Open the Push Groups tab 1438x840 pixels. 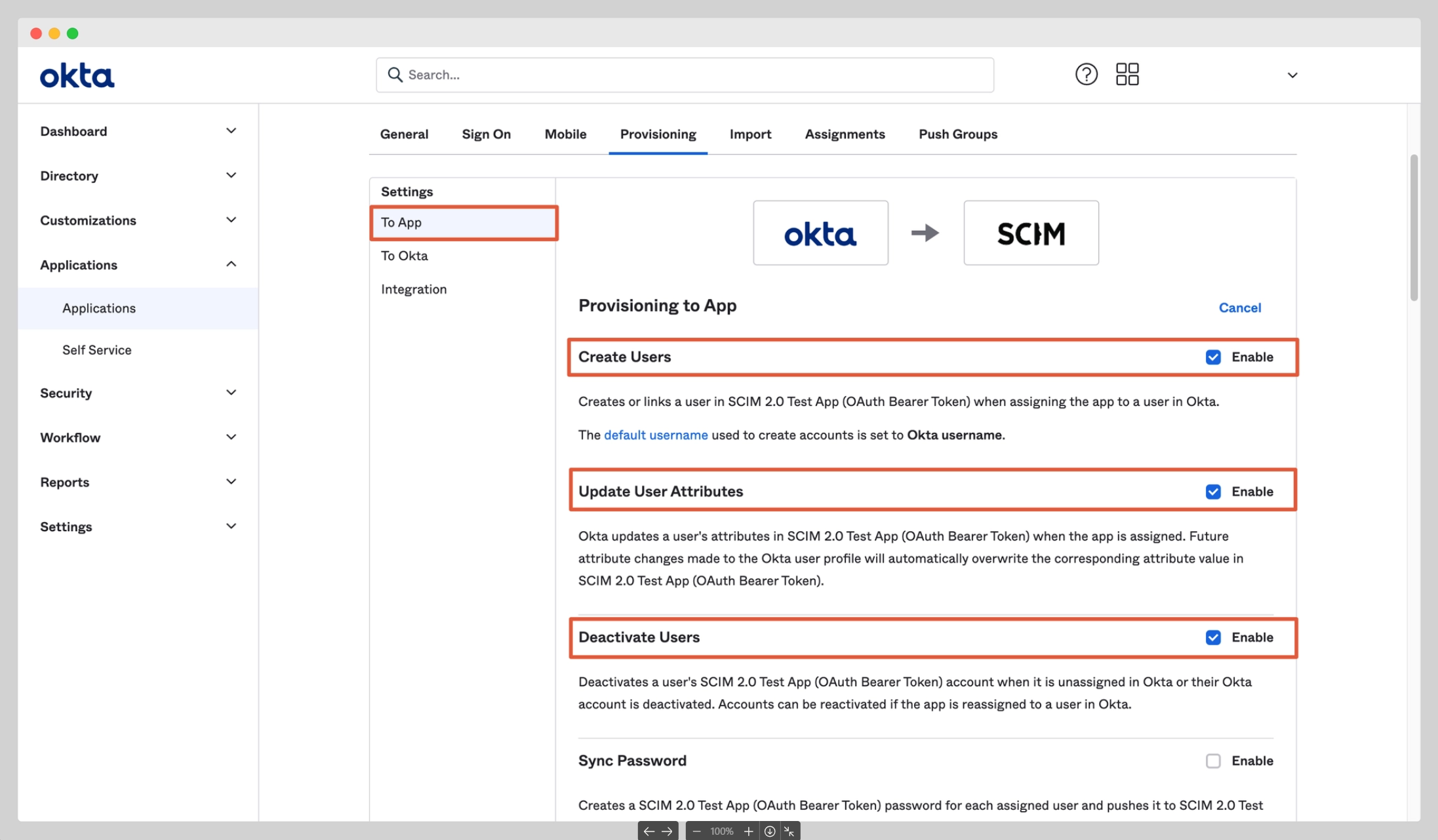click(957, 134)
